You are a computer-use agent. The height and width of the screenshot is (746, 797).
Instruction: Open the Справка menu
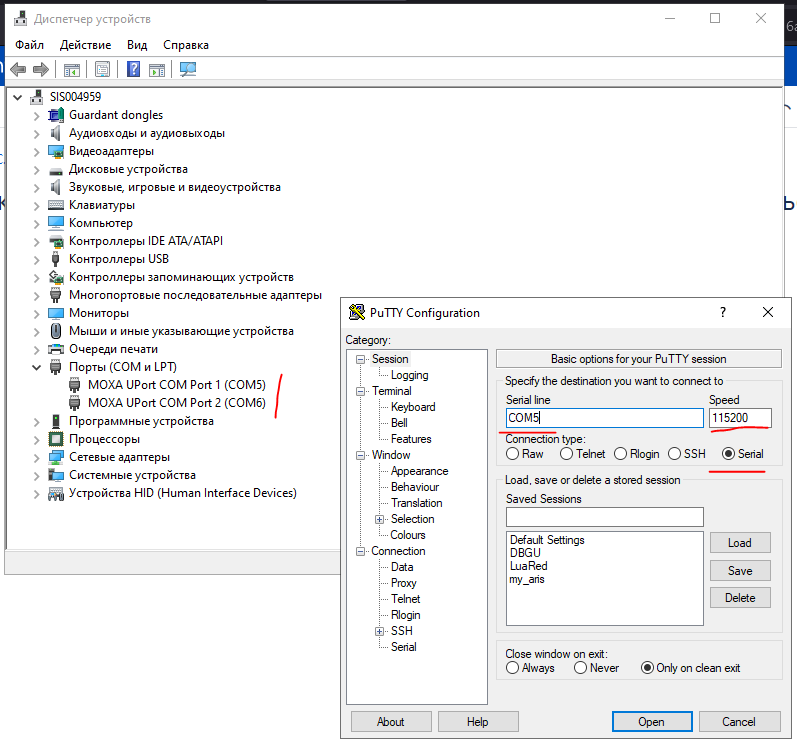(x=186, y=45)
